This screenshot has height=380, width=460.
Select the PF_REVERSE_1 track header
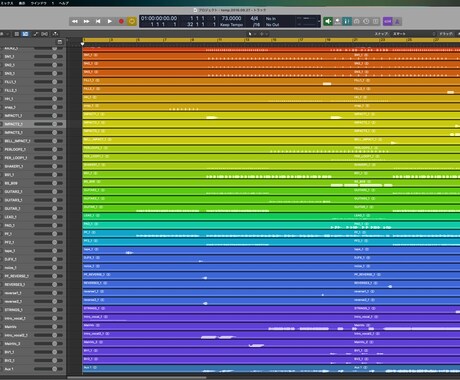click(33, 276)
